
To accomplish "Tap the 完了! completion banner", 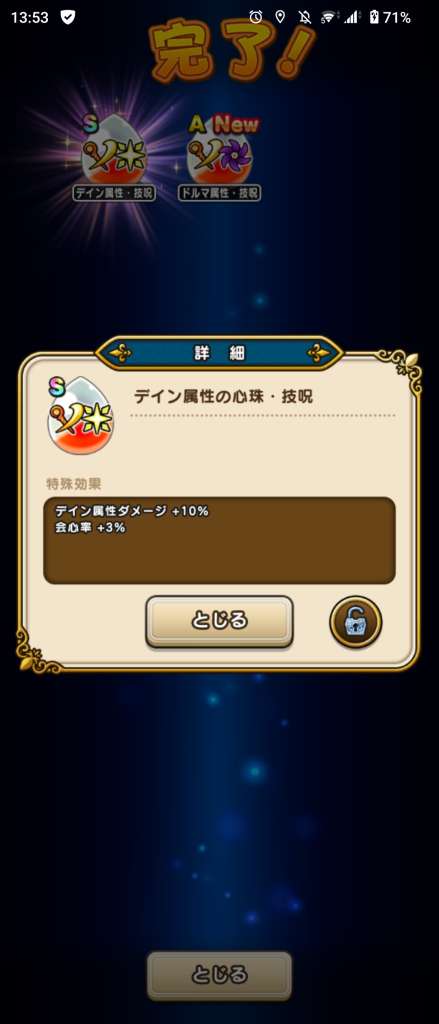I will point(230,51).
